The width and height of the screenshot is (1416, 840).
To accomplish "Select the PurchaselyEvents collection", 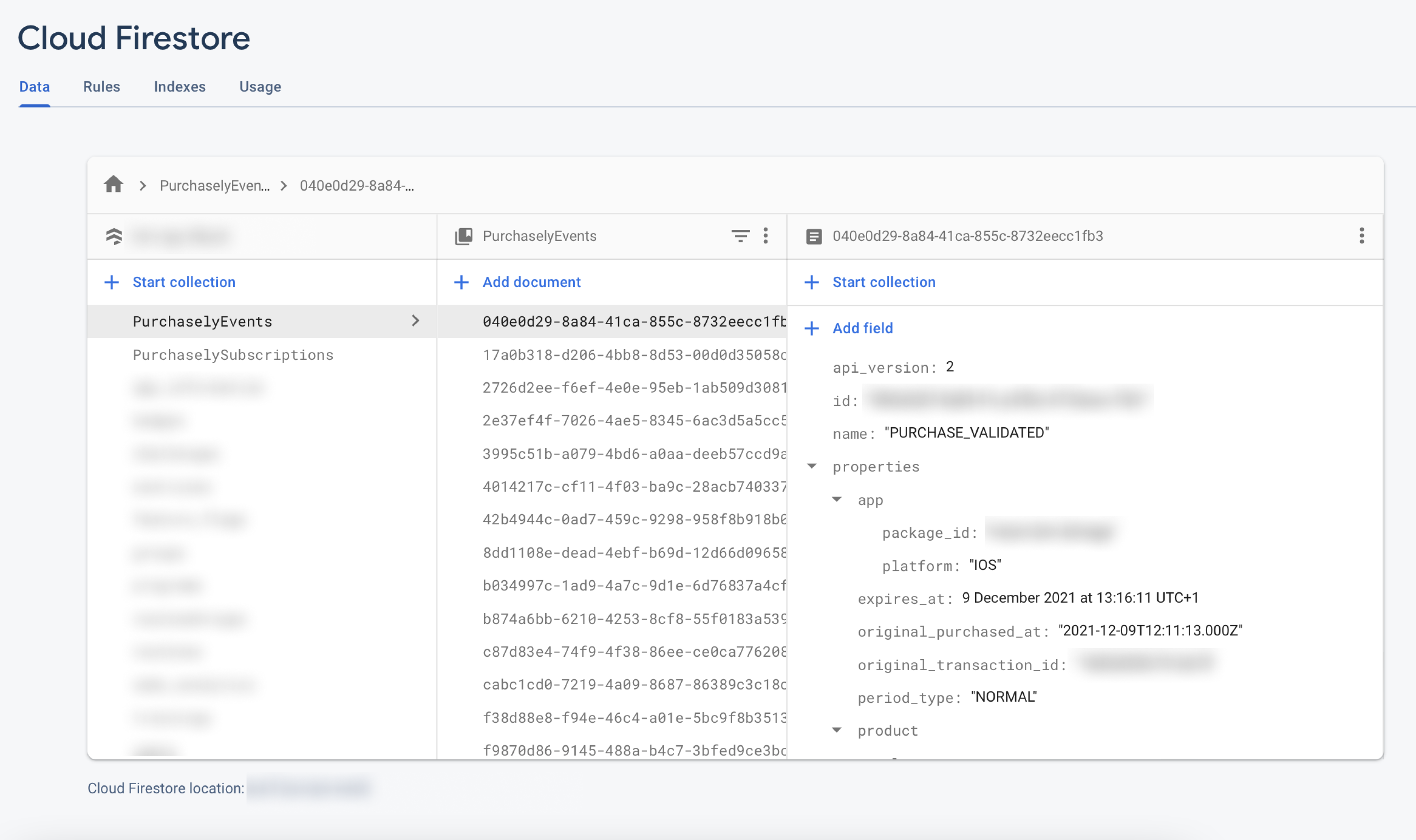I will 262,322.
